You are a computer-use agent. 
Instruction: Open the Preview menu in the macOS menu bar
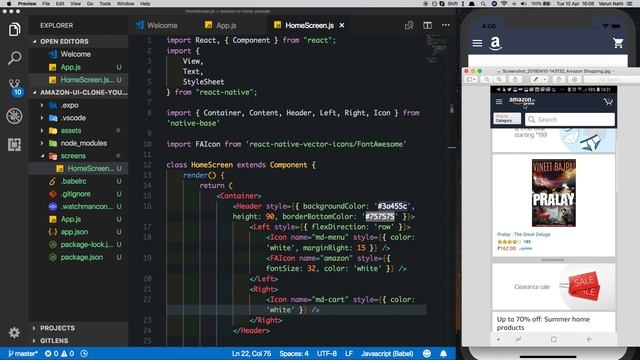(x=27, y=4)
